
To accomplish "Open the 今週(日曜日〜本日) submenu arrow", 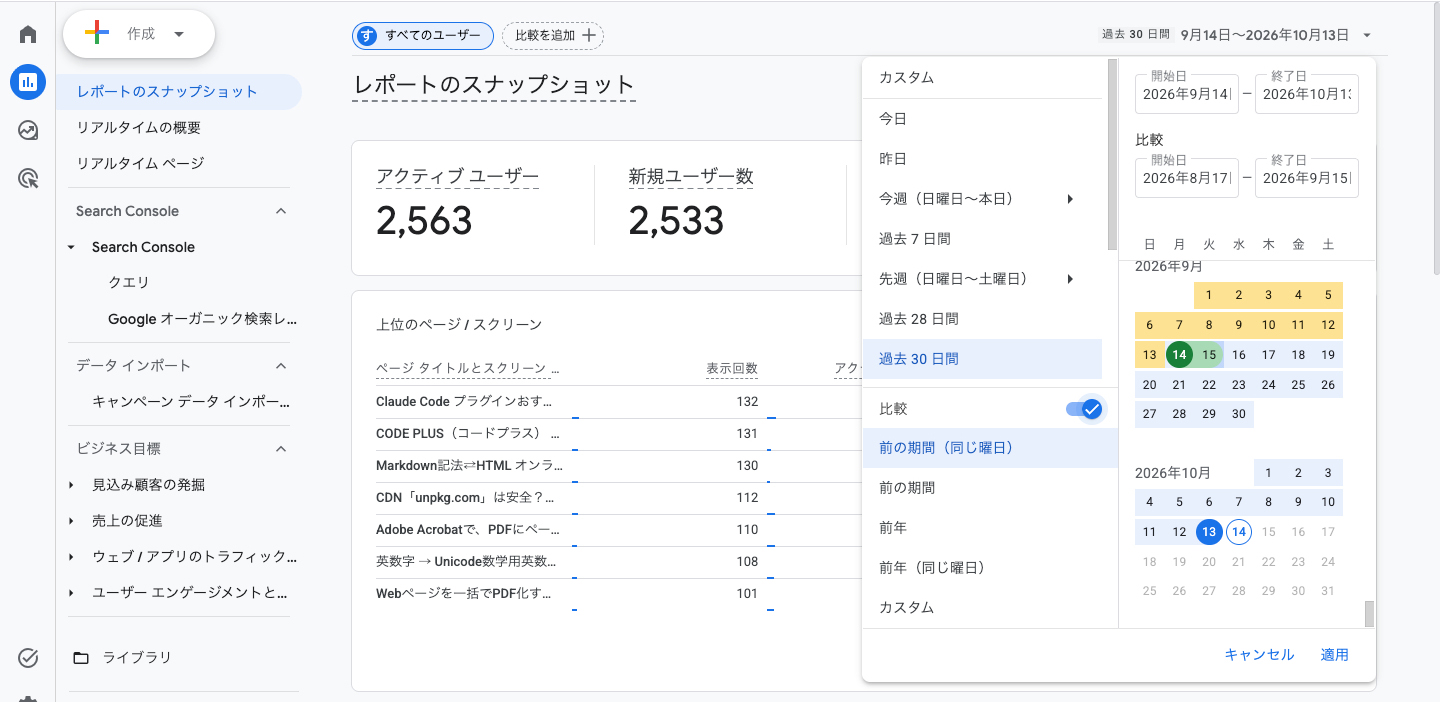I will (1070, 199).
